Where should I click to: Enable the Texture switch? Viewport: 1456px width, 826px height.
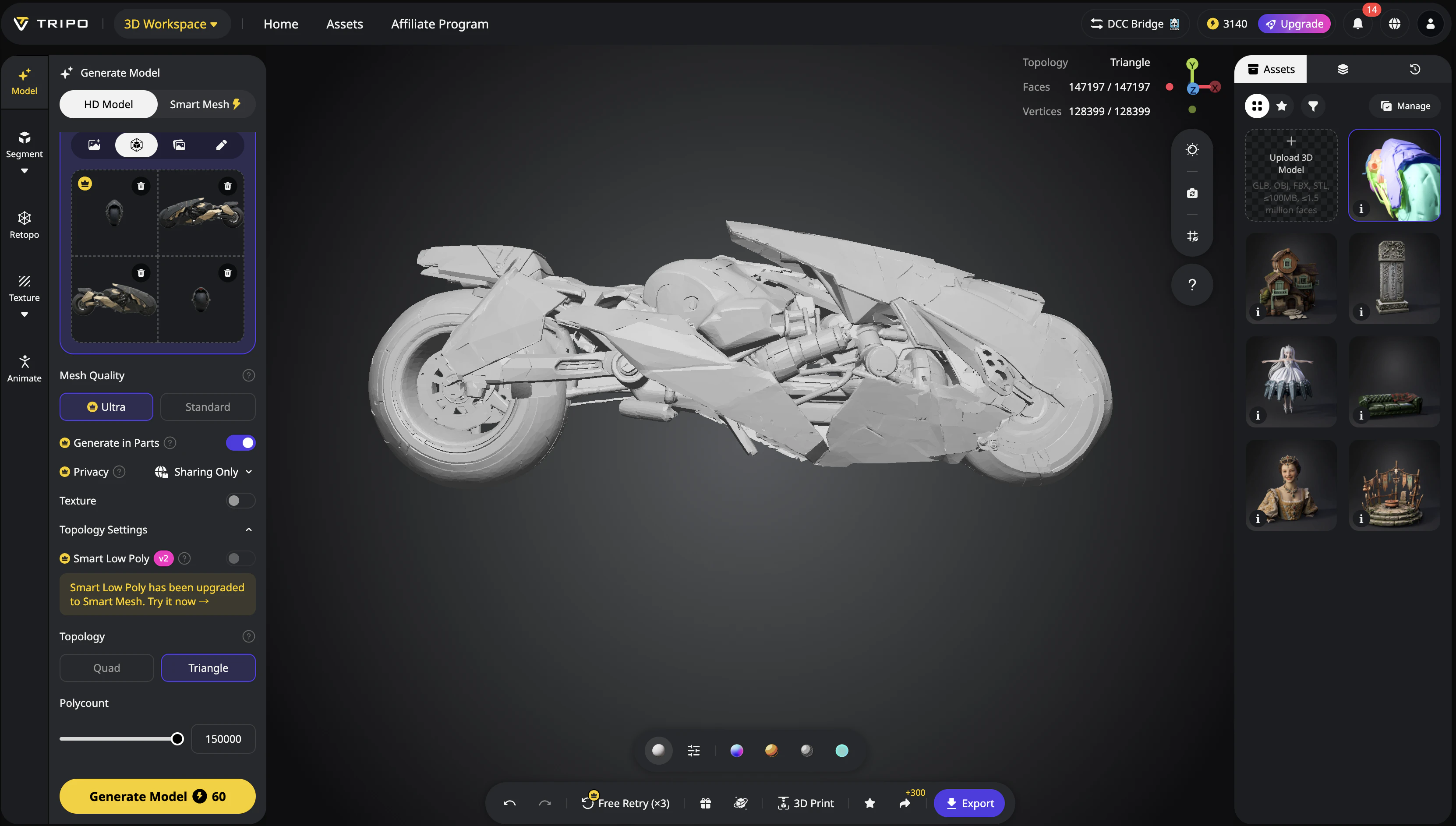point(240,501)
